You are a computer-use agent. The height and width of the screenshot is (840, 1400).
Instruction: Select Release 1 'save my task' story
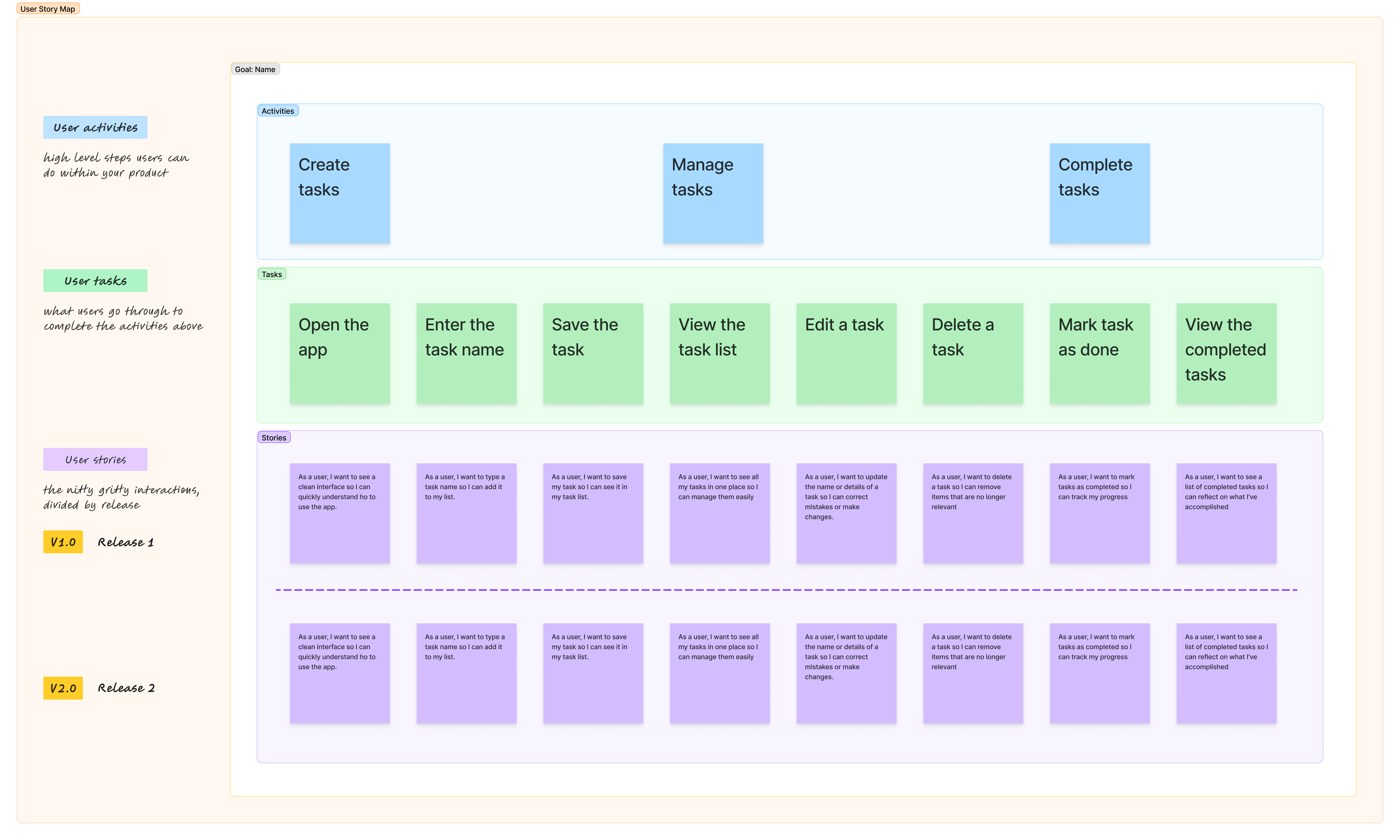[x=593, y=513]
